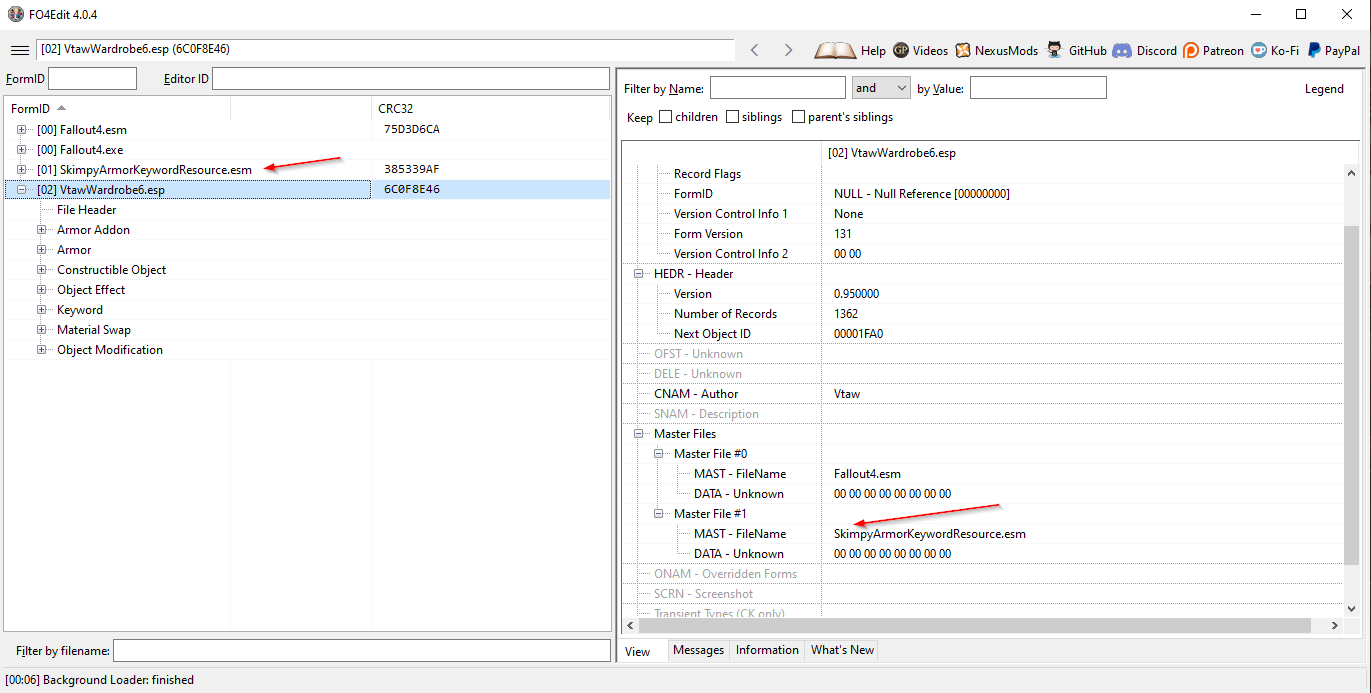
Task: Click the back navigation arrow
Action: pyautogui.click(x=755, y=50)
